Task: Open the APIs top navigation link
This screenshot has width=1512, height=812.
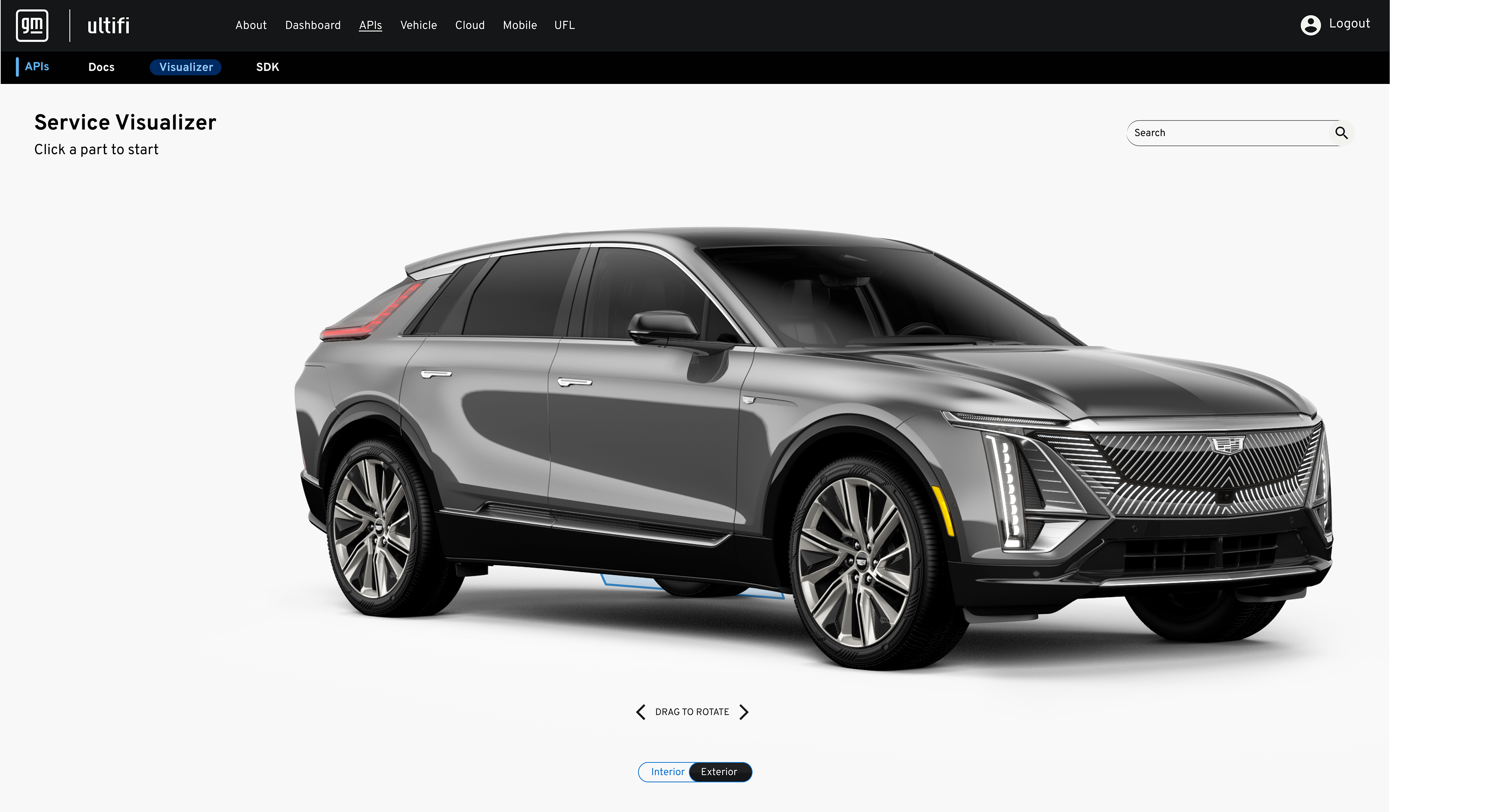Action: (371, 25)
